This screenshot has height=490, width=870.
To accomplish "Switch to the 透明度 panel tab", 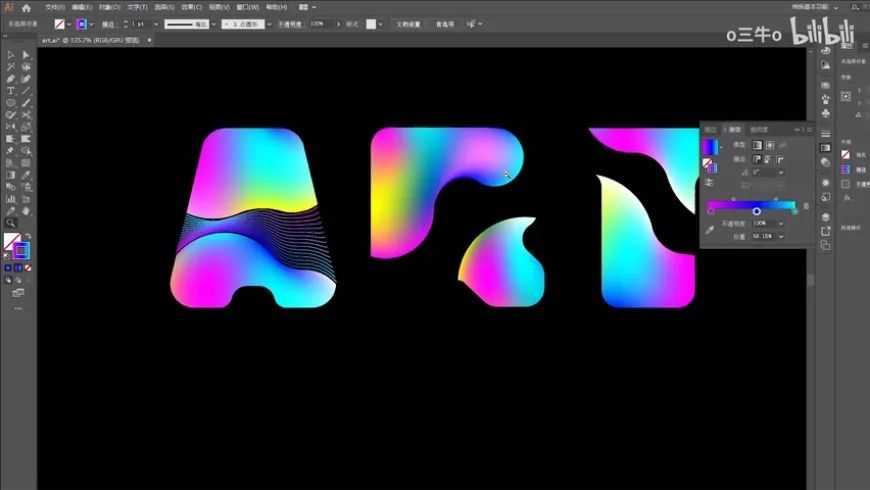I will [x=760, y=129].
